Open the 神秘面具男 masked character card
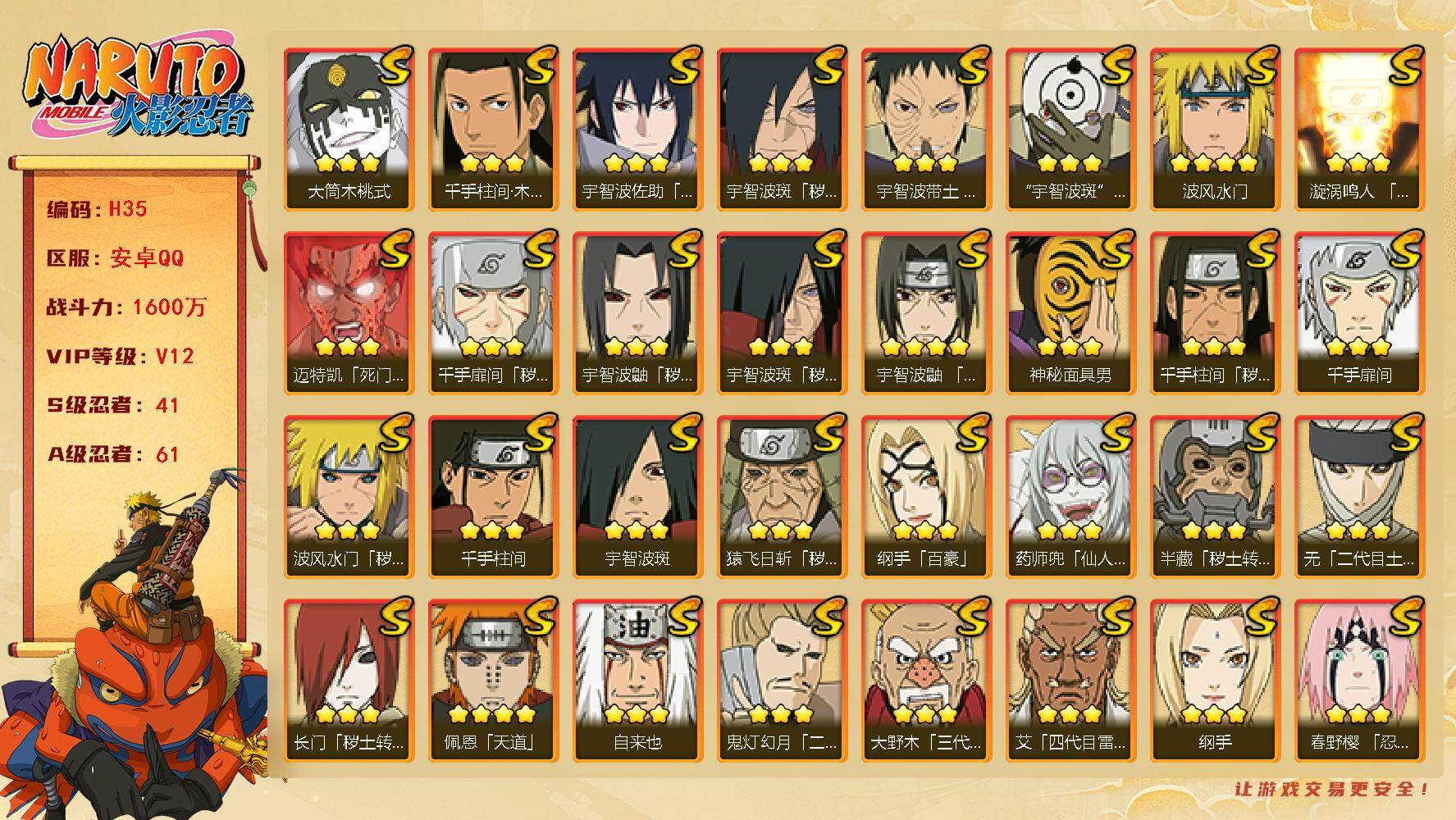This screenshot has height=820, width=1456. 1070,313
